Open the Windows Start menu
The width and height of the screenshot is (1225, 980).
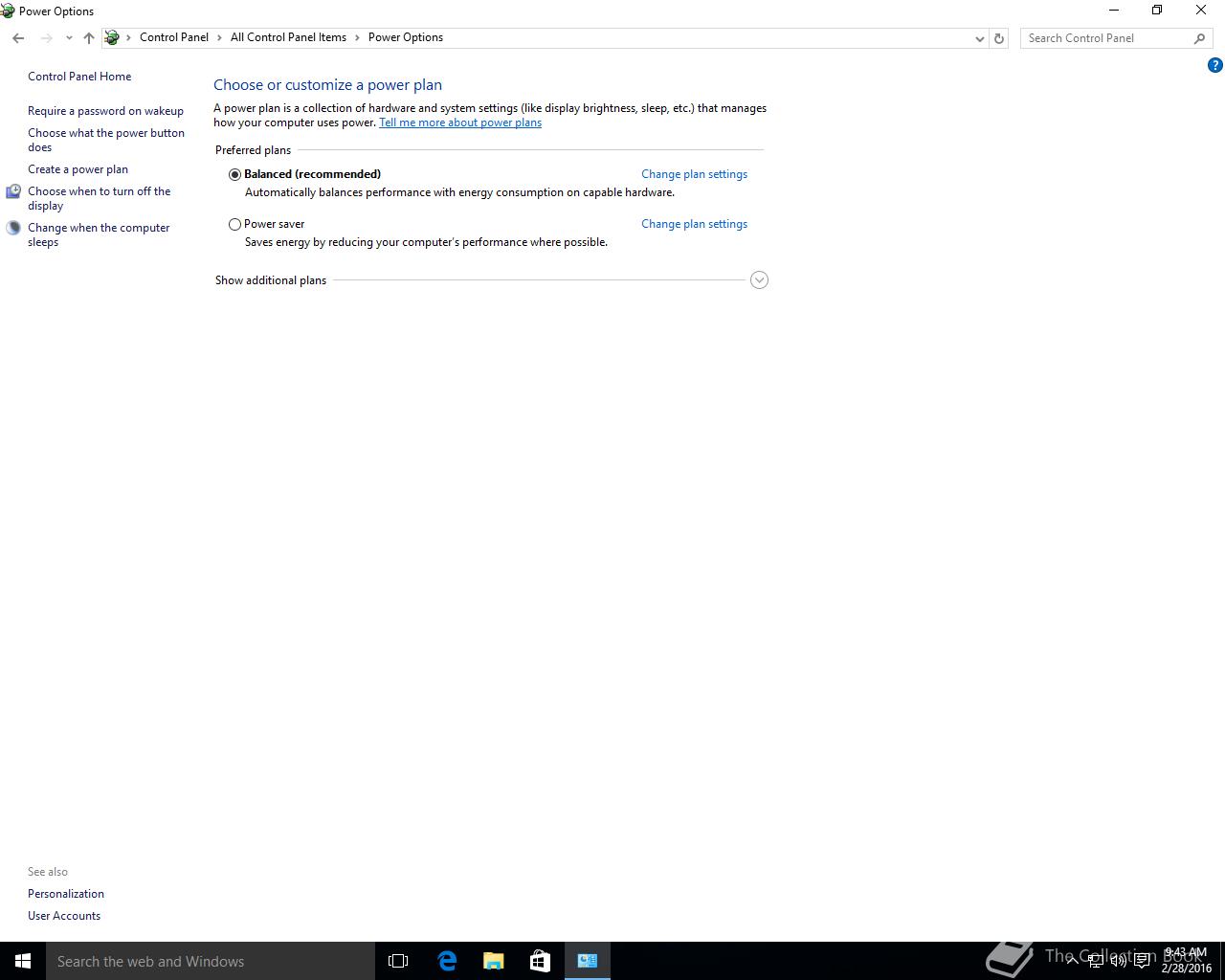point(23,961)
